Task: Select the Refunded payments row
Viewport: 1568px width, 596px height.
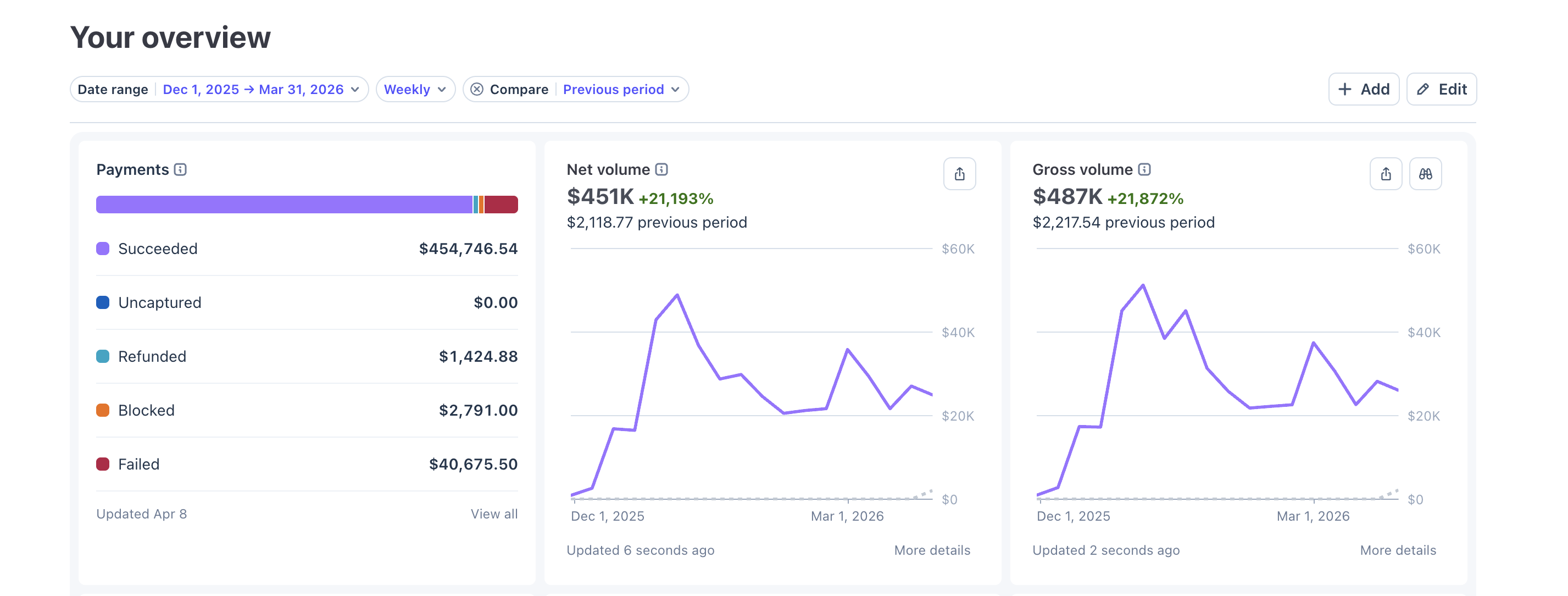Action: coord(307,356)
